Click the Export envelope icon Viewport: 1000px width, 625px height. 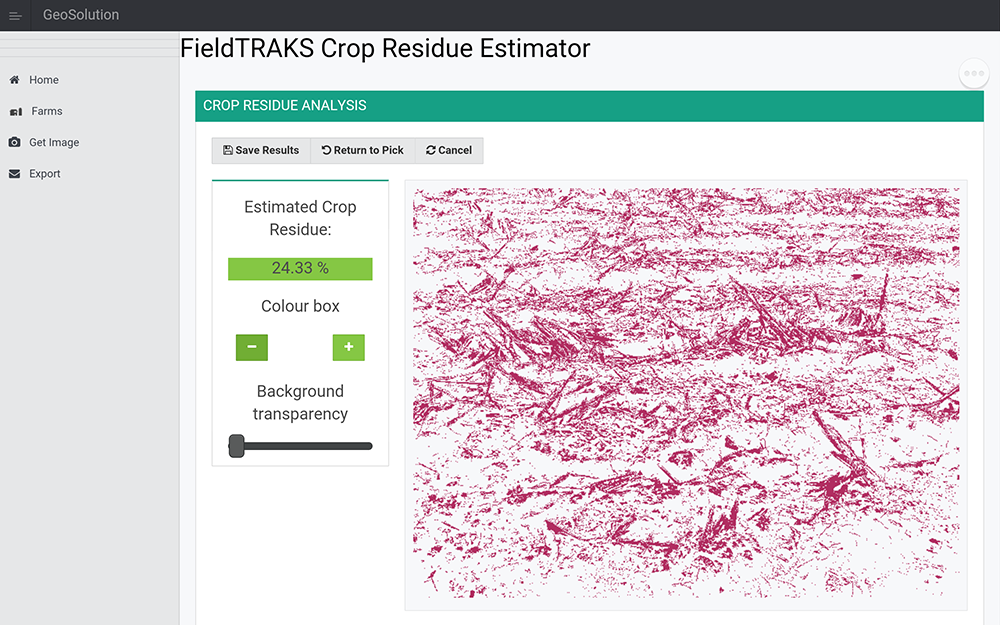click(x=14, y=174)
